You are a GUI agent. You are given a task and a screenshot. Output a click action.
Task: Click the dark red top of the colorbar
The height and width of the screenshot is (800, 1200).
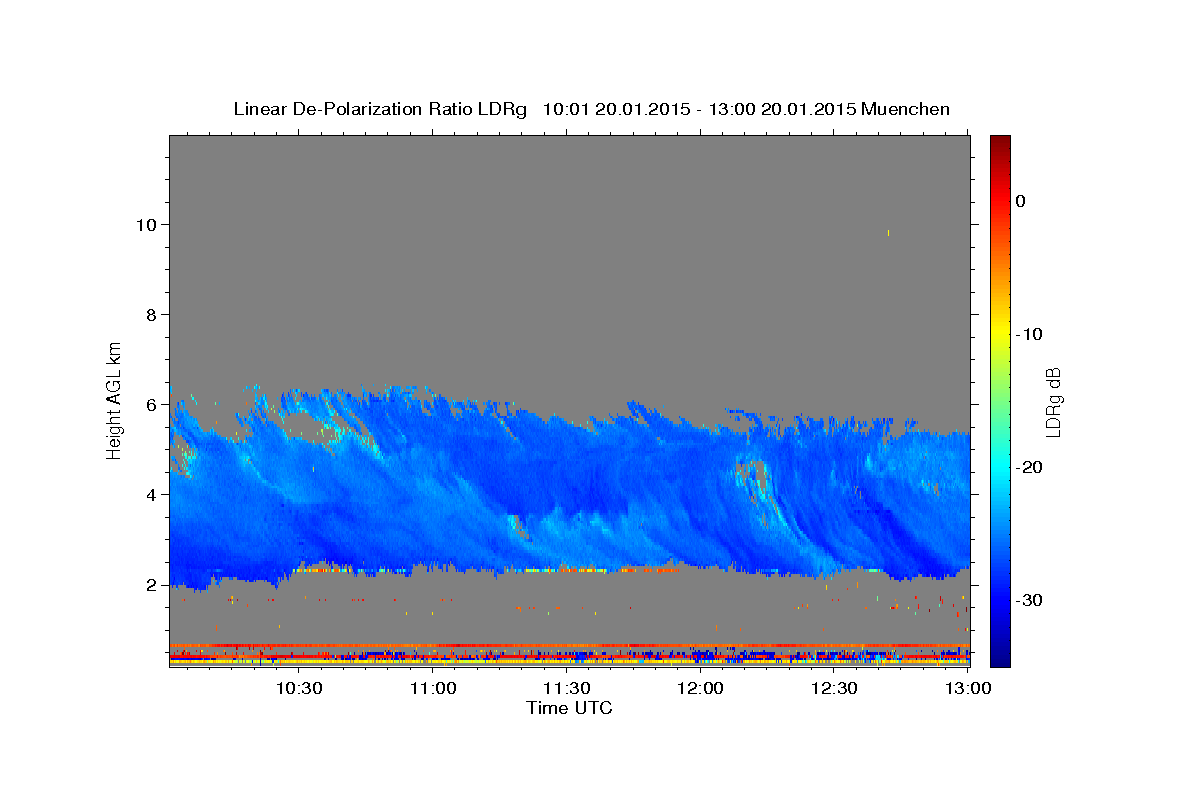click(x=1000, y=145)
